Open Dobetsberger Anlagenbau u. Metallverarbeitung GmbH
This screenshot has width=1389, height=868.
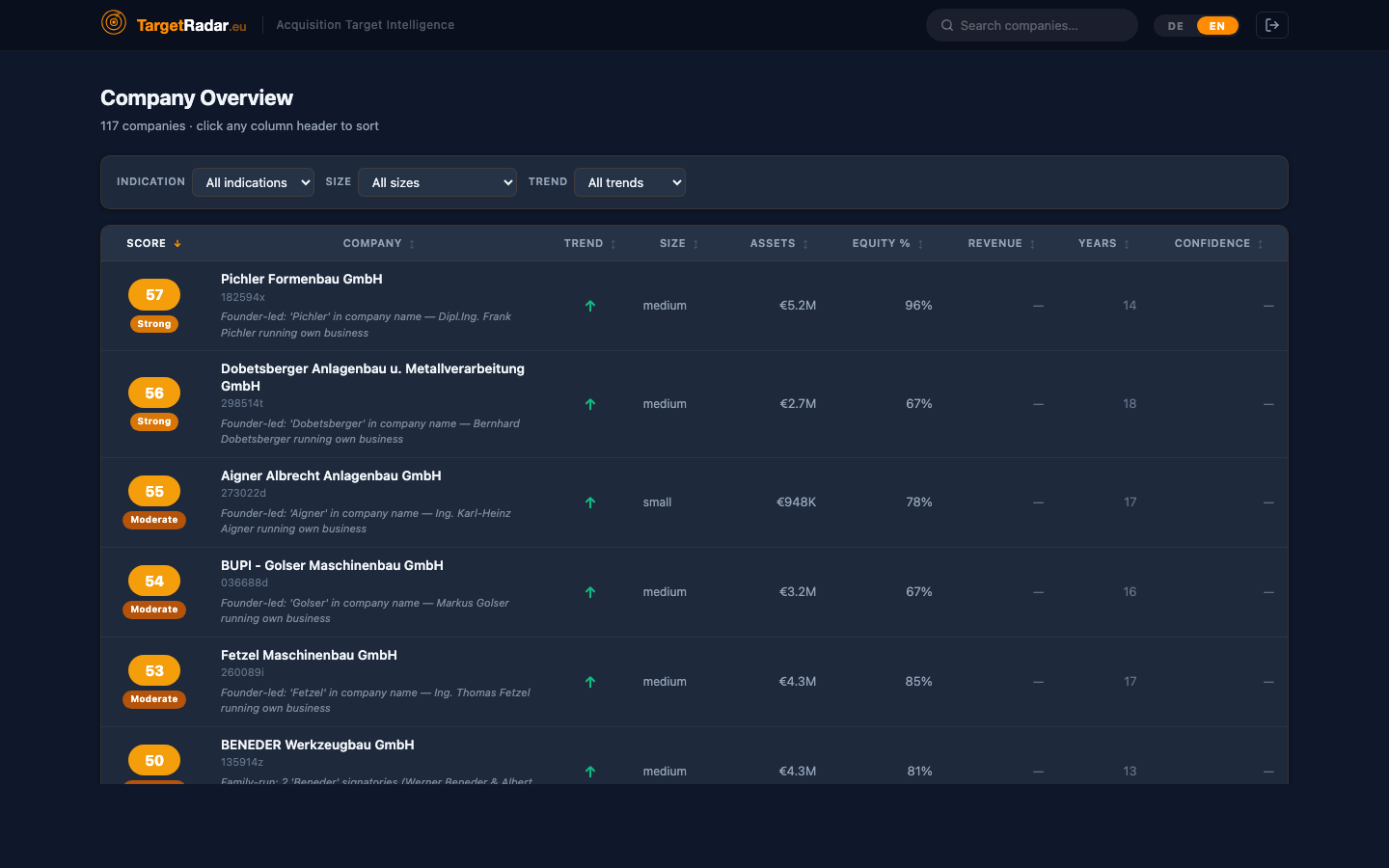[x=372, y=377]
